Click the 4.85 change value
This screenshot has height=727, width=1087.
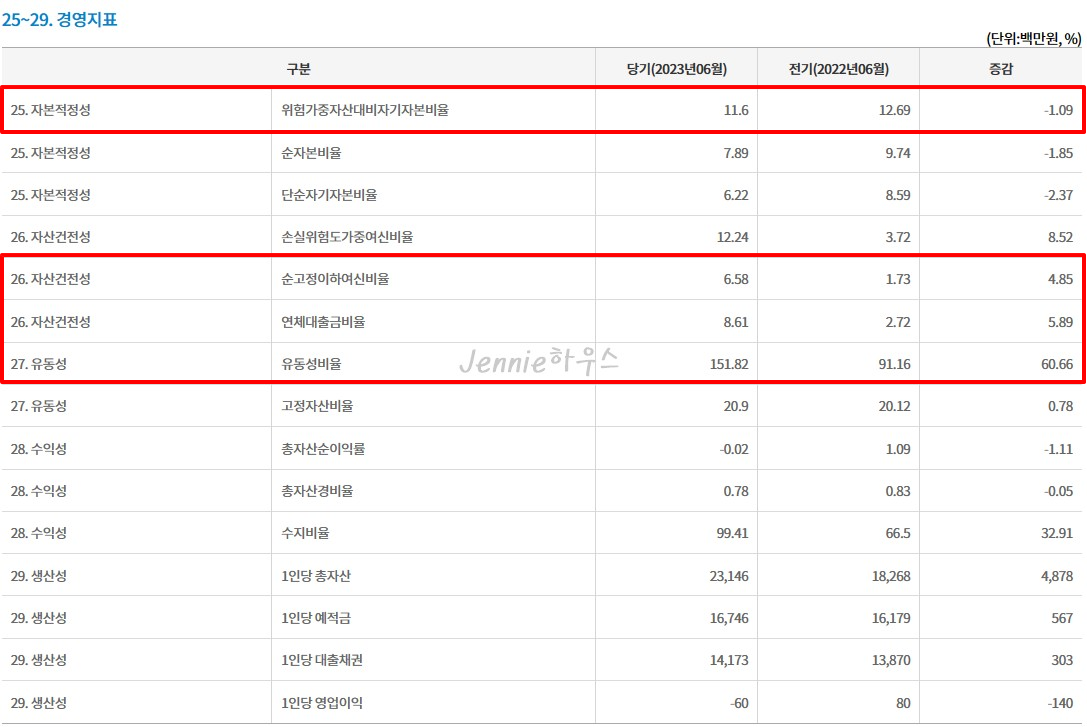coord(1061,279)
